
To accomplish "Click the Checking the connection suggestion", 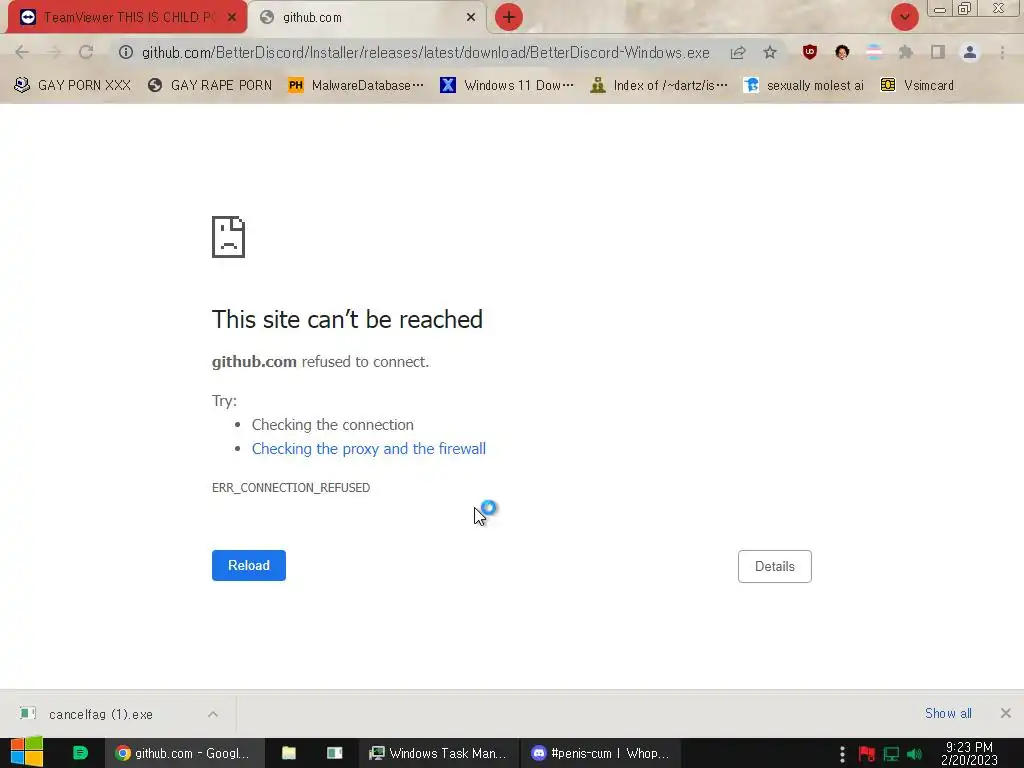I will [332, 424].
